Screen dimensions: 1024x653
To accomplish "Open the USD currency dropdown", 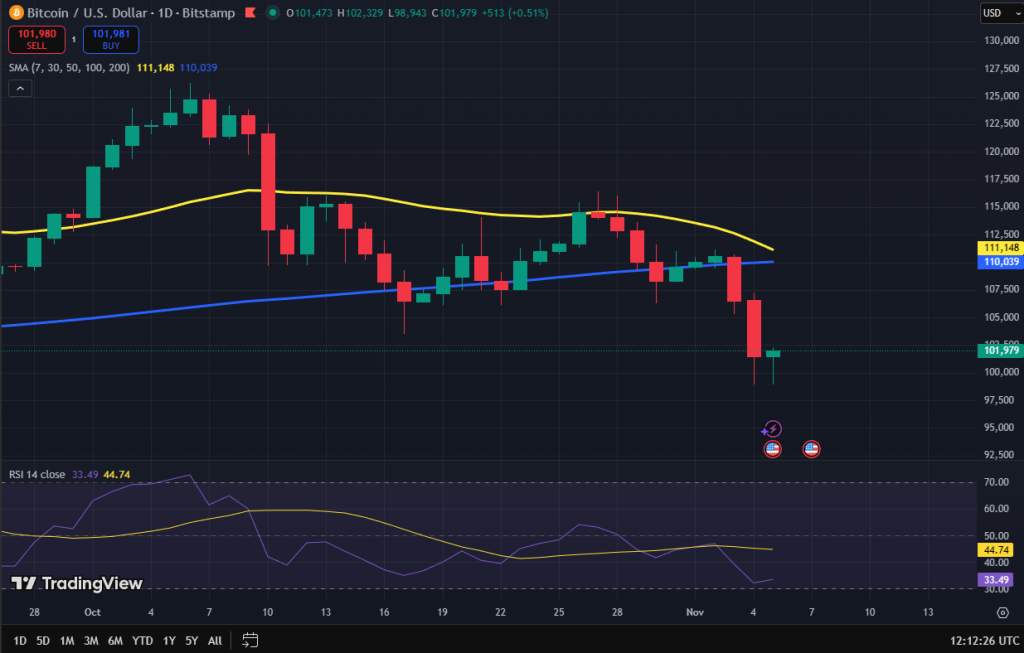I will 999,12.
